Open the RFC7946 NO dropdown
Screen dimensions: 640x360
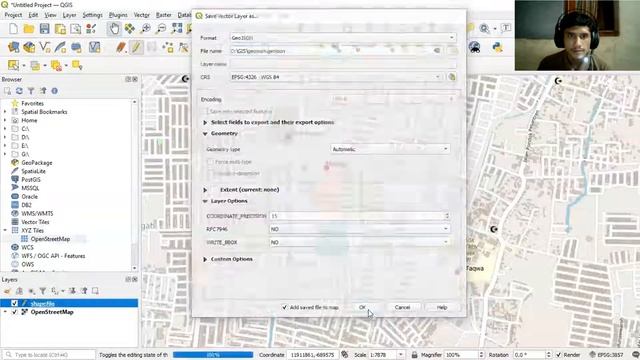pyautogui.click(x=360, y=229)
